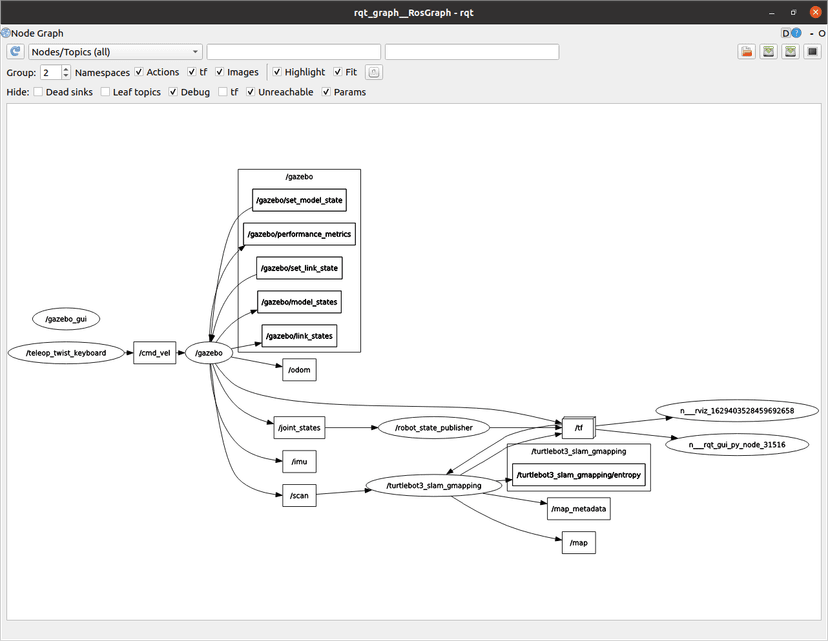This screenshot has height=641, width=828.
Task: Save graph as DOT file
Action: tap(768, 52)
